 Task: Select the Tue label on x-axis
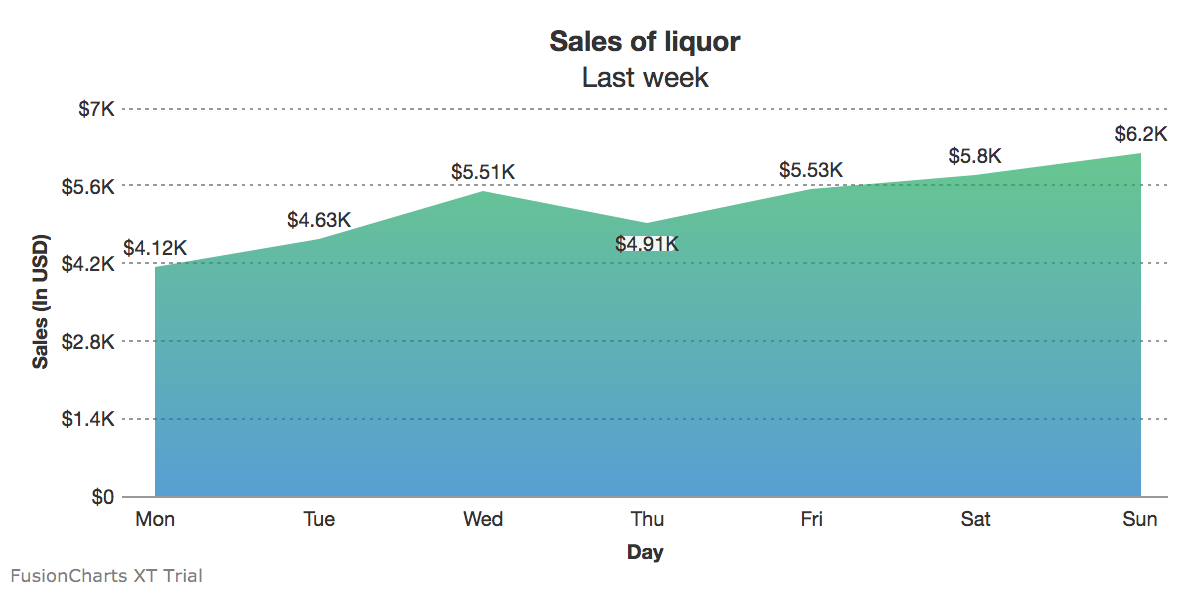pyautogui.click(x=319, y=519)
